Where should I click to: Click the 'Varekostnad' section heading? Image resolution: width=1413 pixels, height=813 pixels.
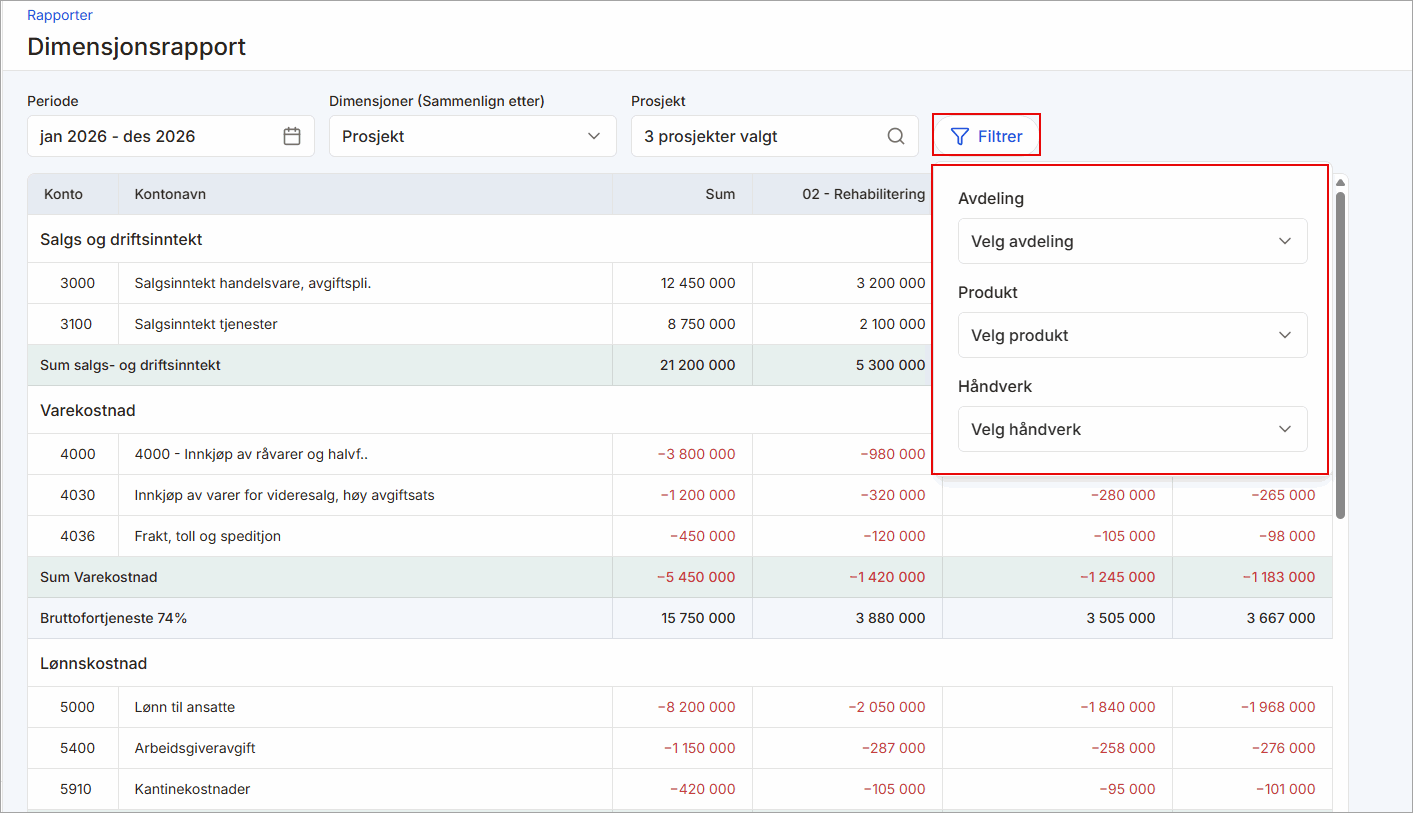click(88, 410)
